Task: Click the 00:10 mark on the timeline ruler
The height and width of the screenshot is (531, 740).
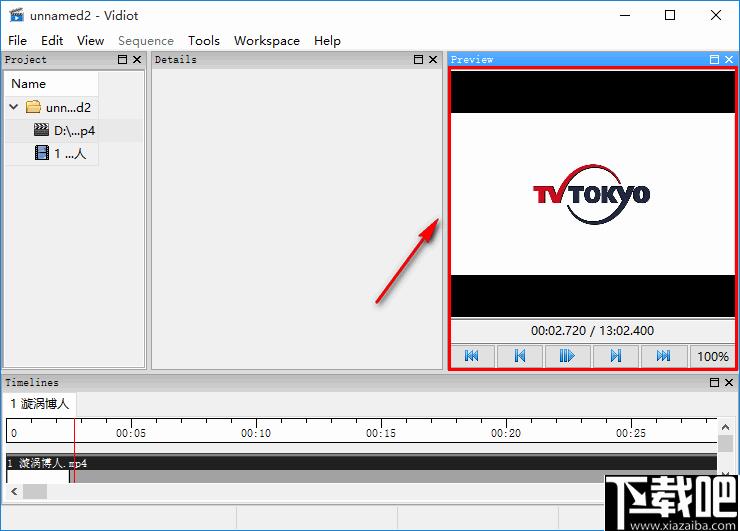Action: point(256,433)
